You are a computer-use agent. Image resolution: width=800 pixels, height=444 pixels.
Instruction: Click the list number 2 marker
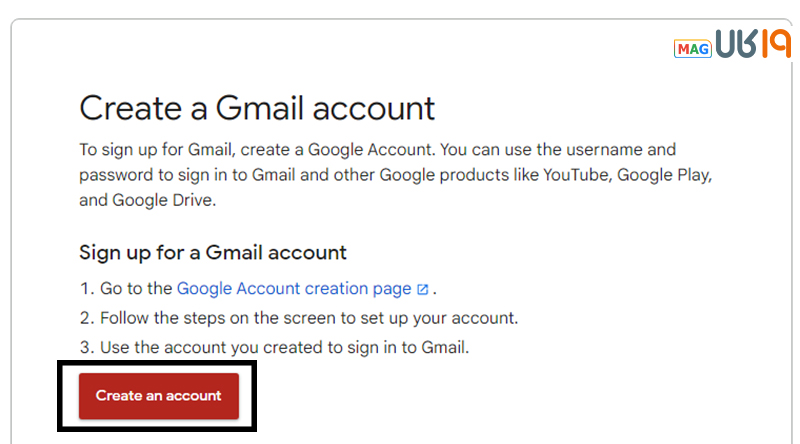86,318
